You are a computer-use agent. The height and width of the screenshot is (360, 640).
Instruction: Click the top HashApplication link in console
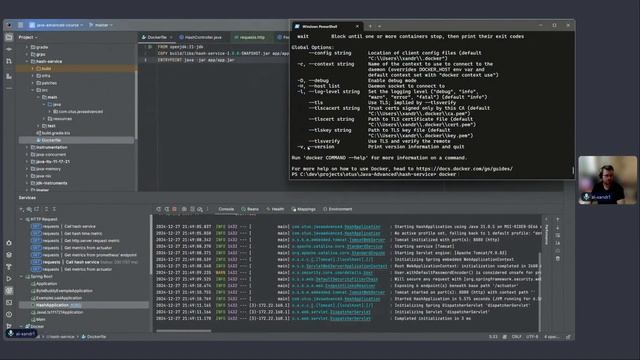coord(362,227)
